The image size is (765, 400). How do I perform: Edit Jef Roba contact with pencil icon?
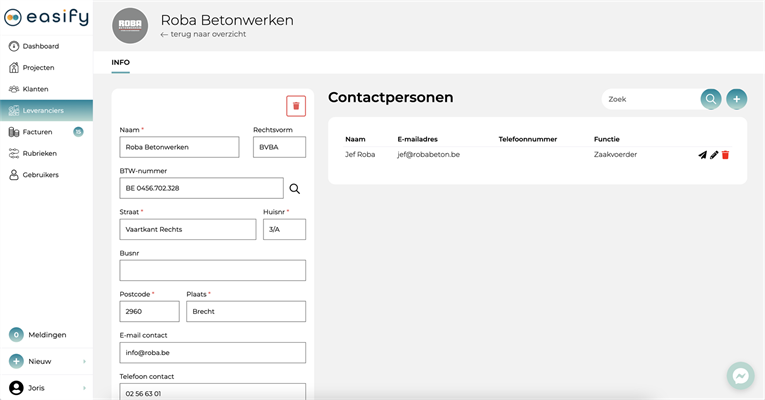point(714,155)
